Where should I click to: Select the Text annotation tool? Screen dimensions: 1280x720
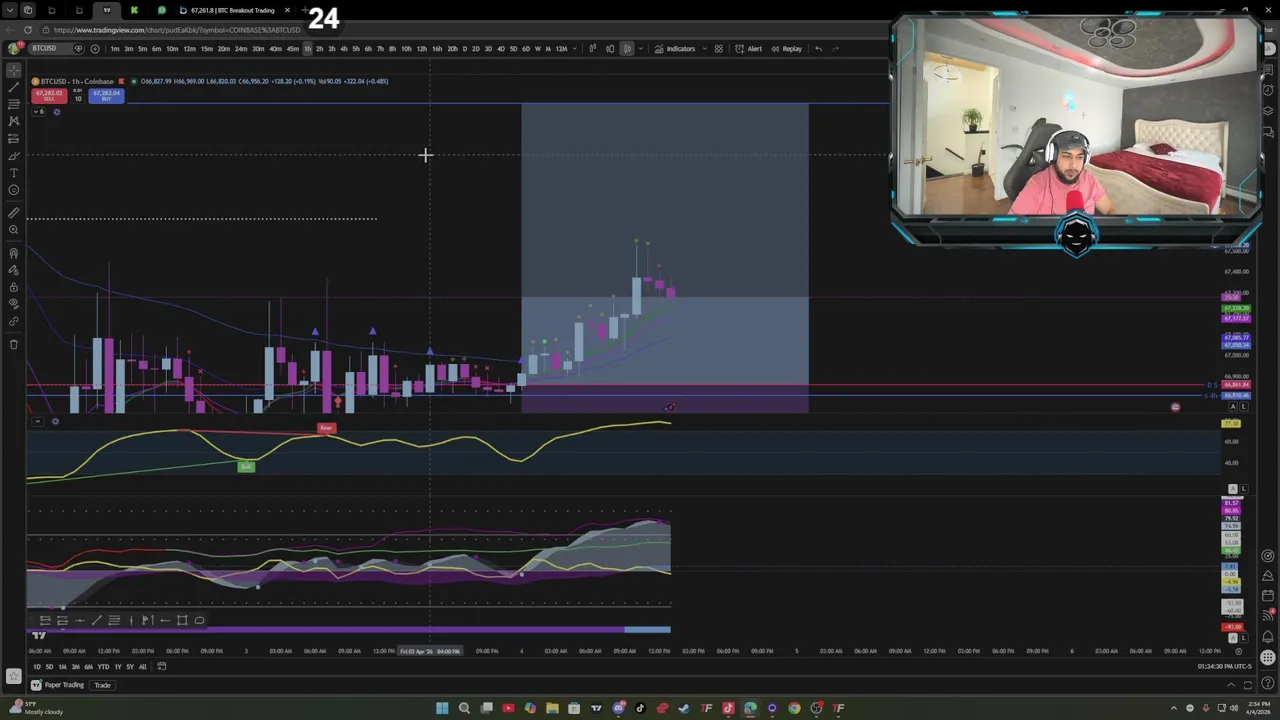pyautogui.click(x=13, y=172)
